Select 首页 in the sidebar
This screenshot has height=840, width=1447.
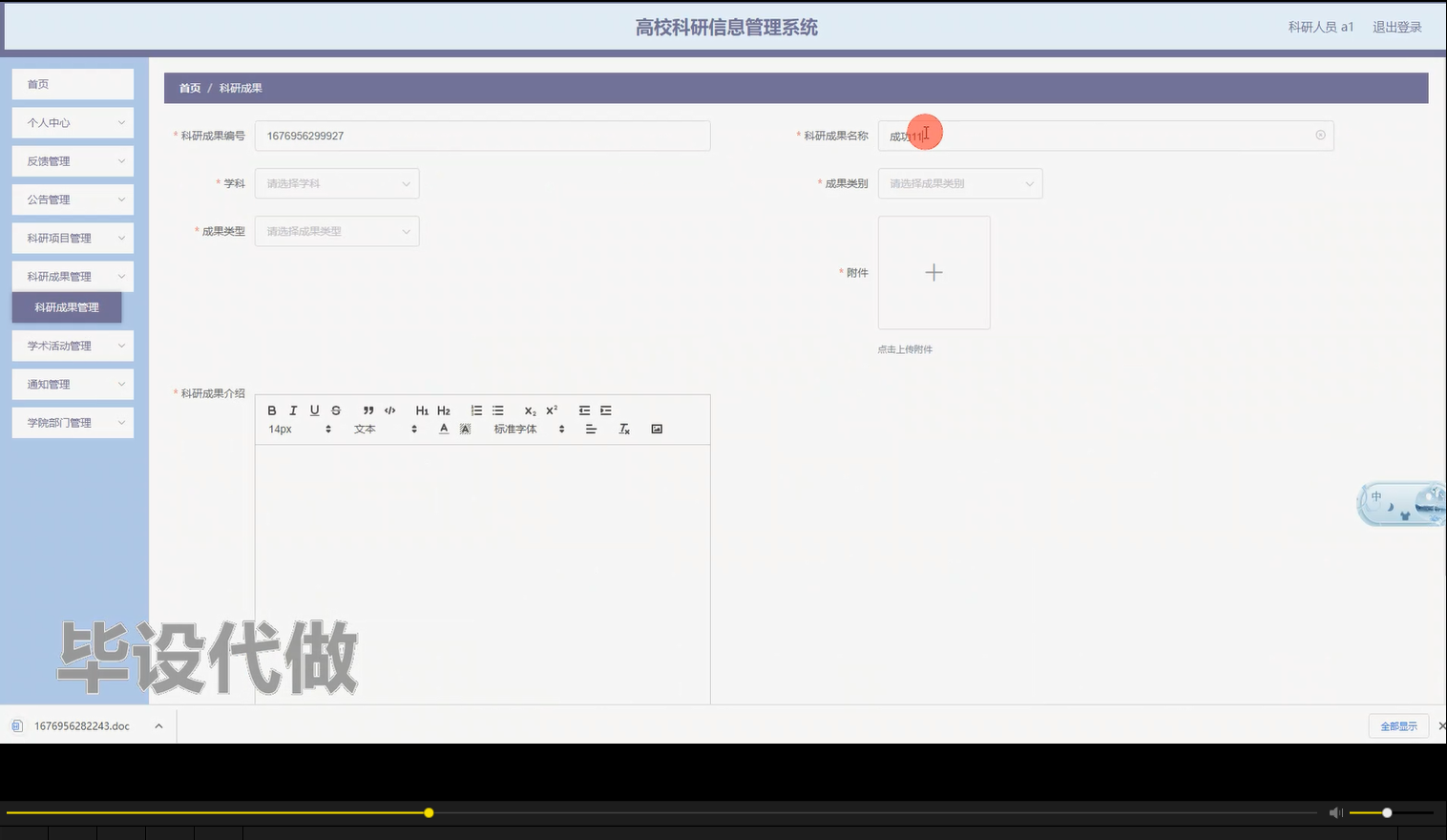72,83
